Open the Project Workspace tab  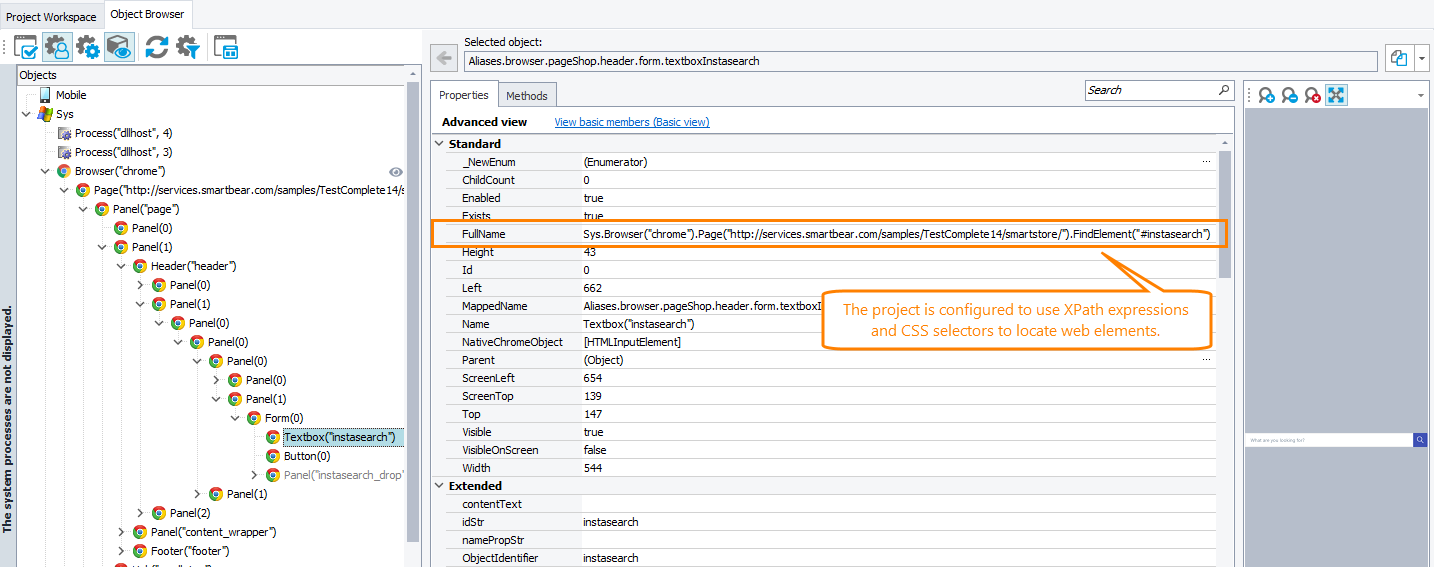point(52,16)
